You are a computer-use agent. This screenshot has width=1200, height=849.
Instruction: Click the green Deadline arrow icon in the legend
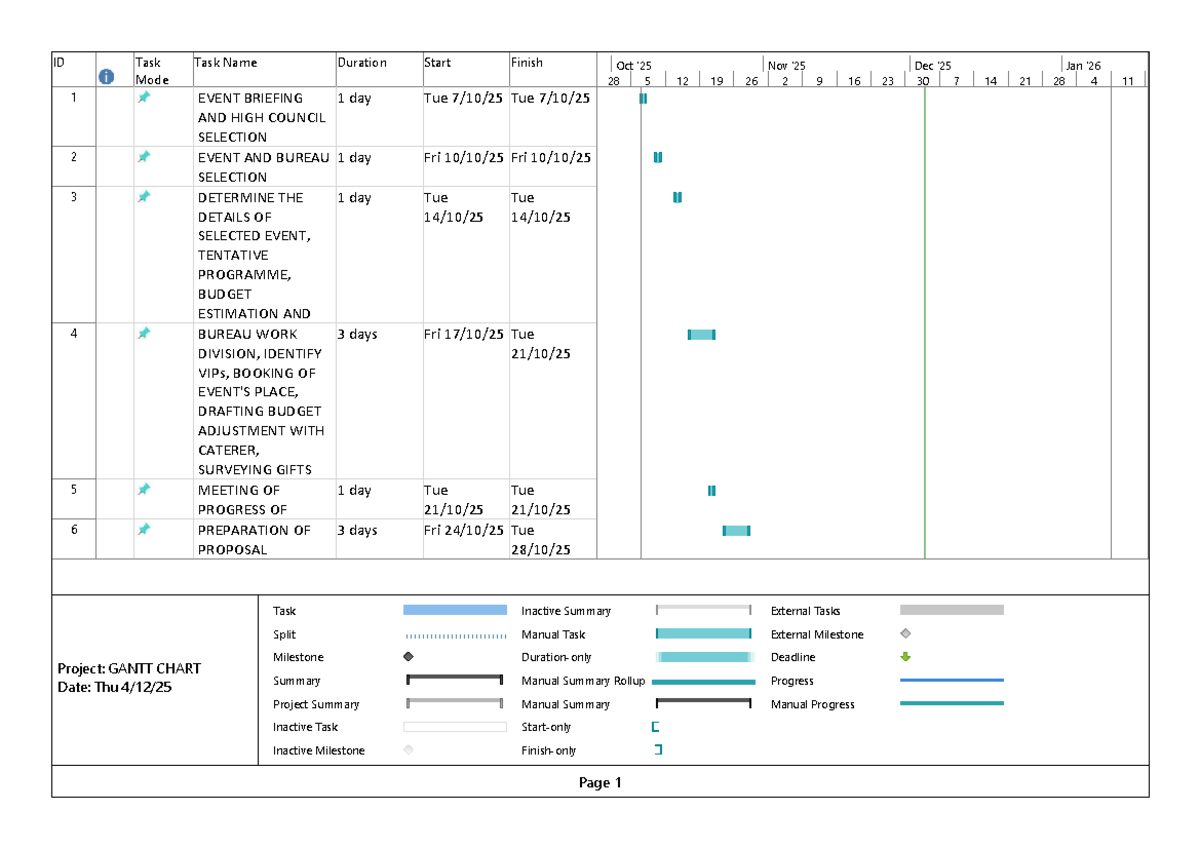pyautogui.click(x=905, y=657)
